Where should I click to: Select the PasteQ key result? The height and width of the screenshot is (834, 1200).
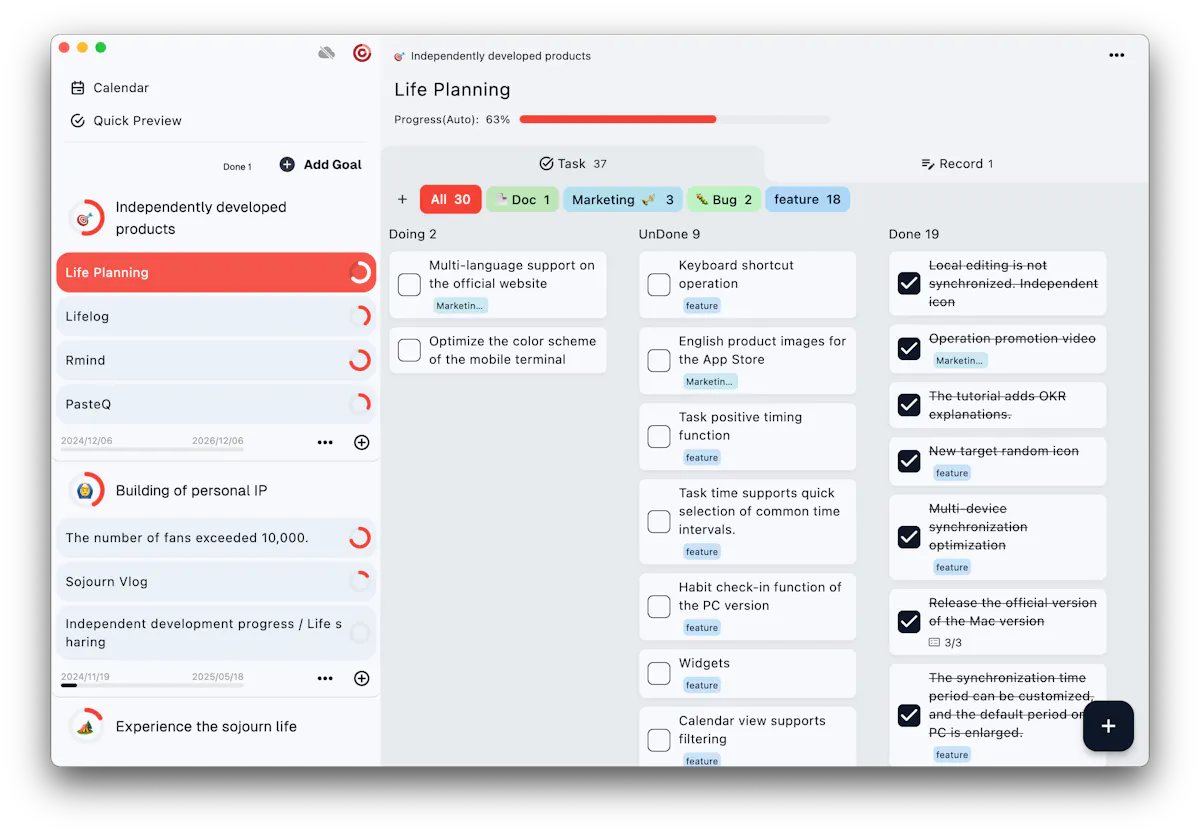point(216,404)
